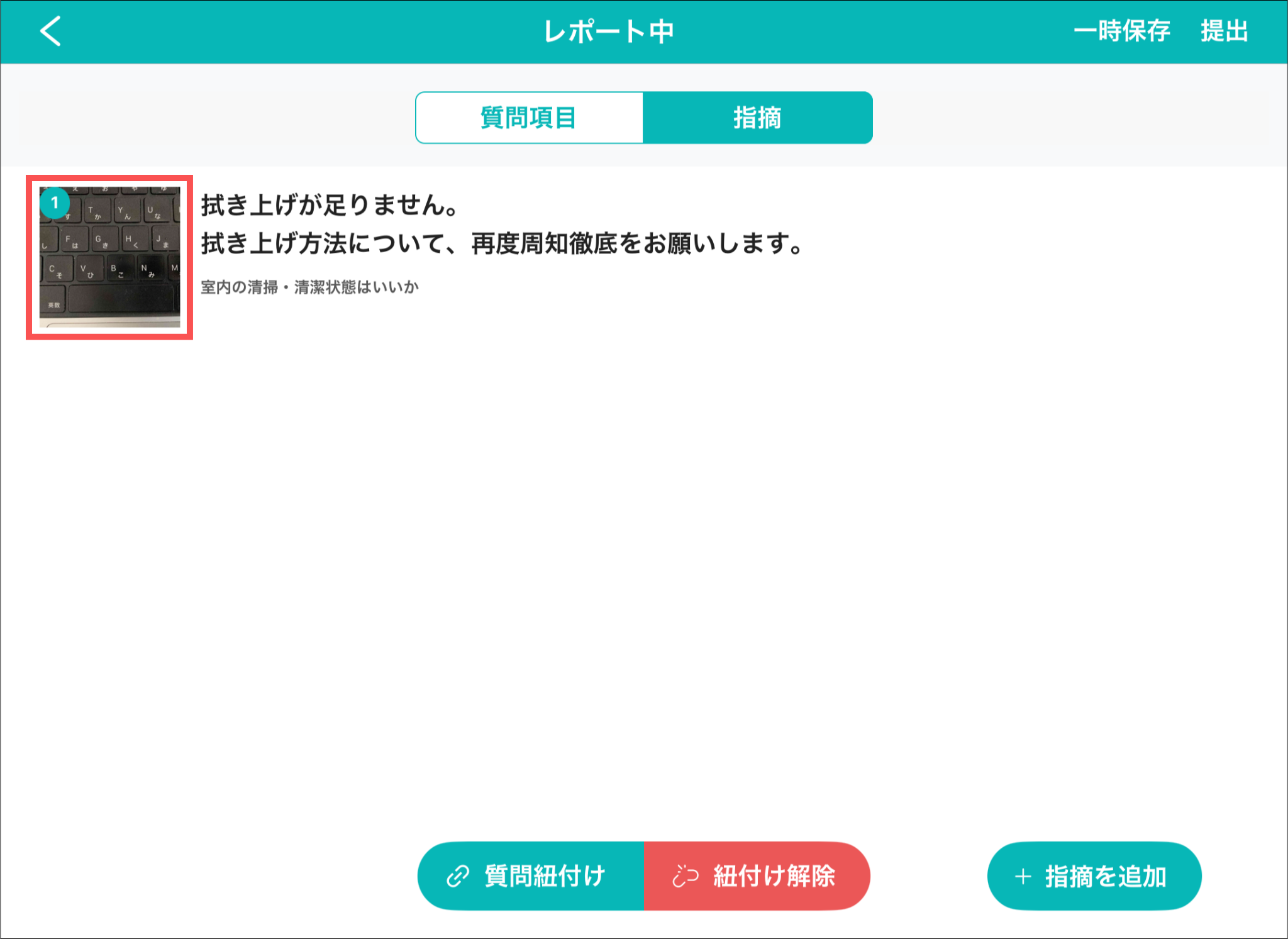Viewport: 1288px width, 939px height.
Task: Click the レポート中 header title
Action: click(608, 31)
